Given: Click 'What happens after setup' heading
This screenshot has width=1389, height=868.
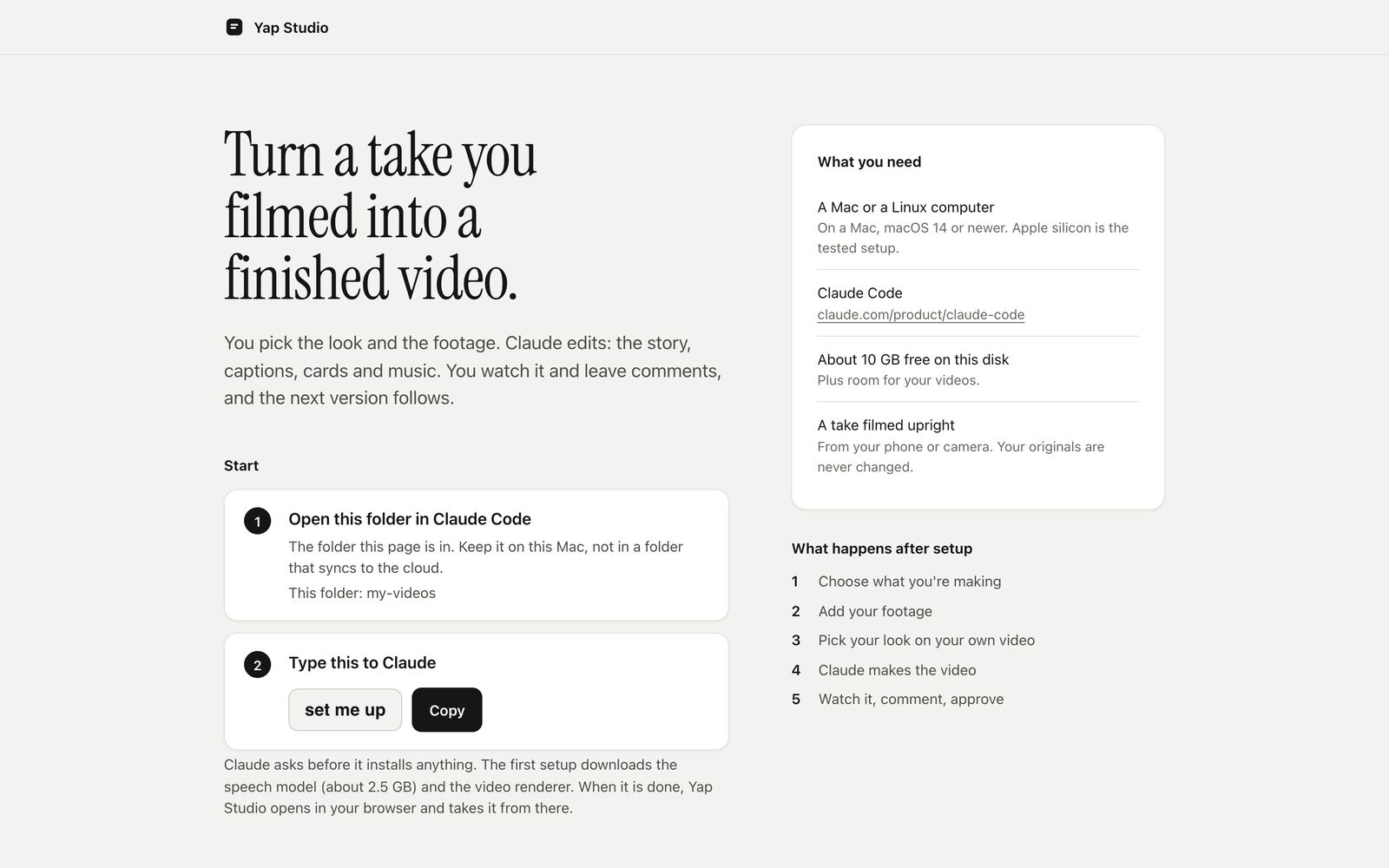Looking at the screenshot, I should pos(881,549).
